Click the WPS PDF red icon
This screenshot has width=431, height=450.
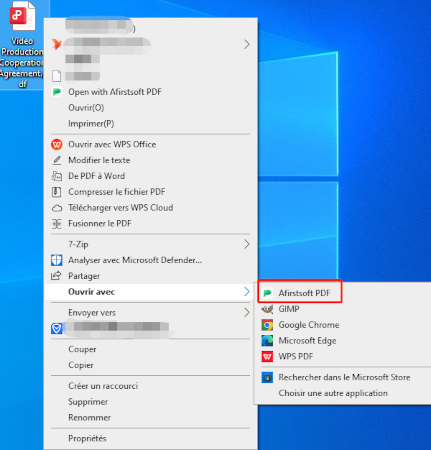click(267, 357)
